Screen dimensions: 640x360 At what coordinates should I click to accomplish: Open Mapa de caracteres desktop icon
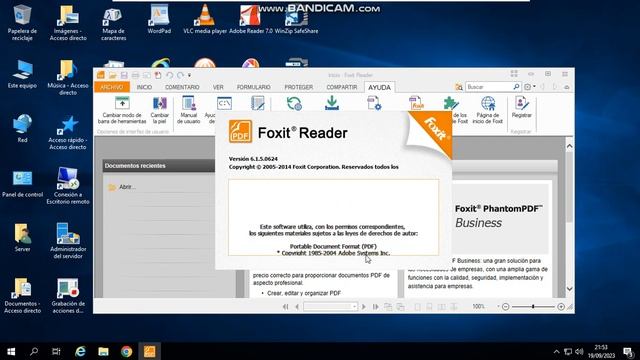[x=113, y=23]
